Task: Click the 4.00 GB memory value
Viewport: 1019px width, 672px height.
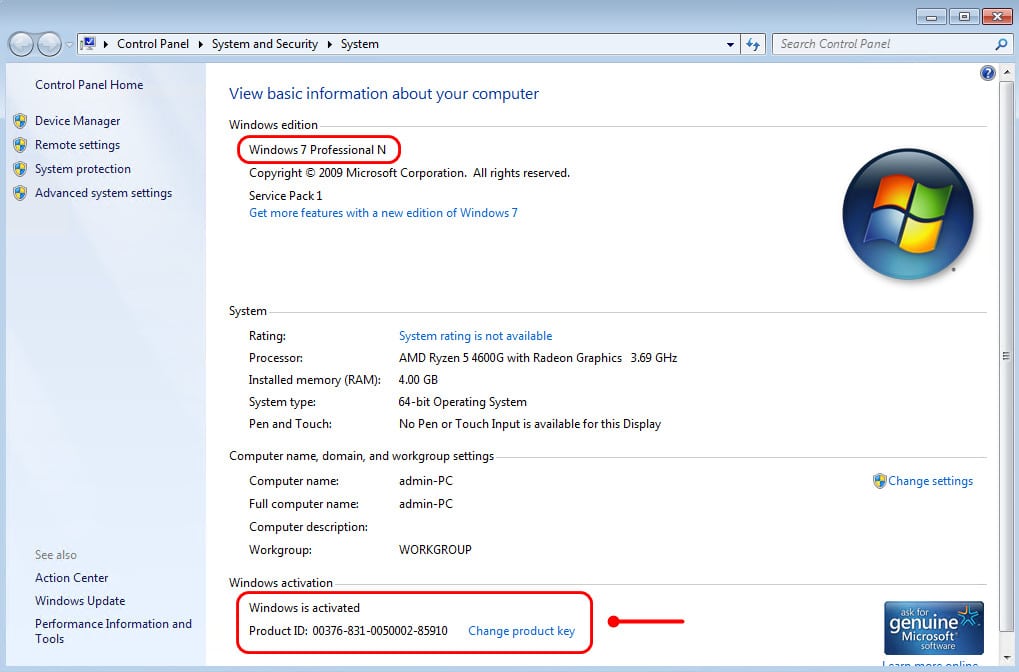Action: [418, 380]
